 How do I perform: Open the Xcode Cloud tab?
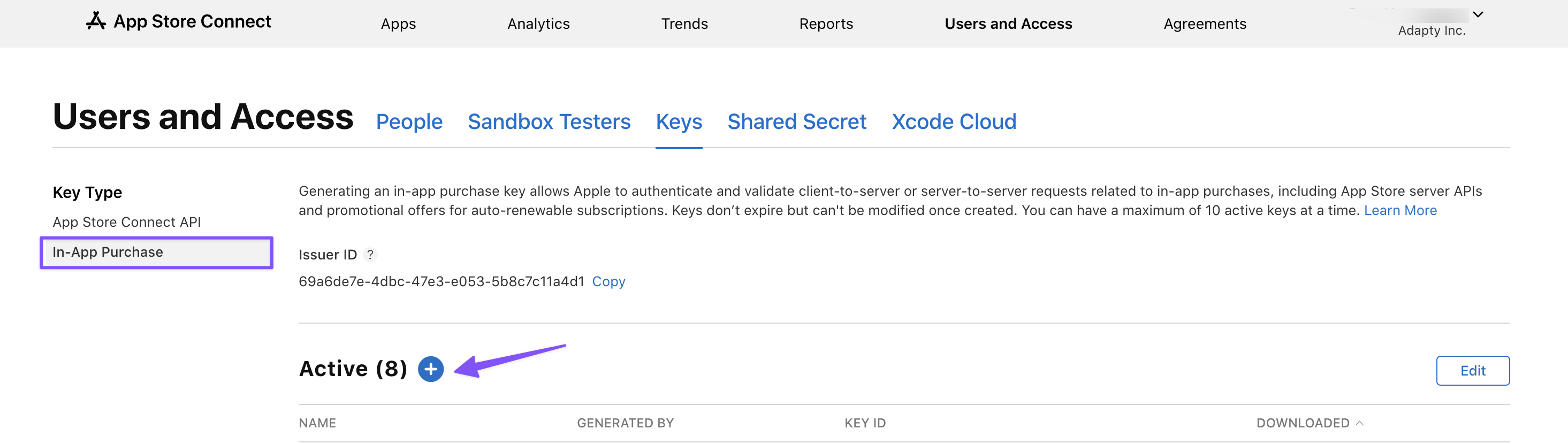954,121
